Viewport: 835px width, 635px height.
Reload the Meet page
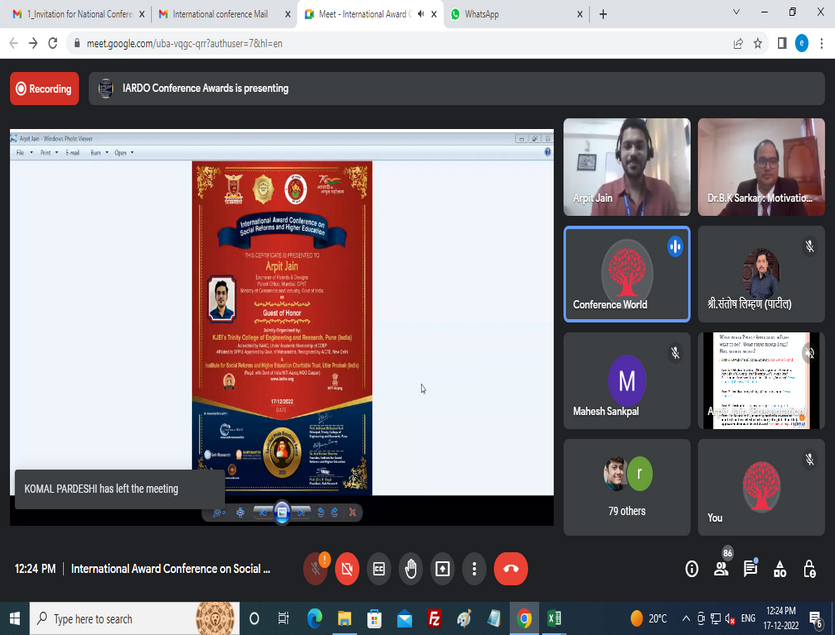(x=53, y=44)
